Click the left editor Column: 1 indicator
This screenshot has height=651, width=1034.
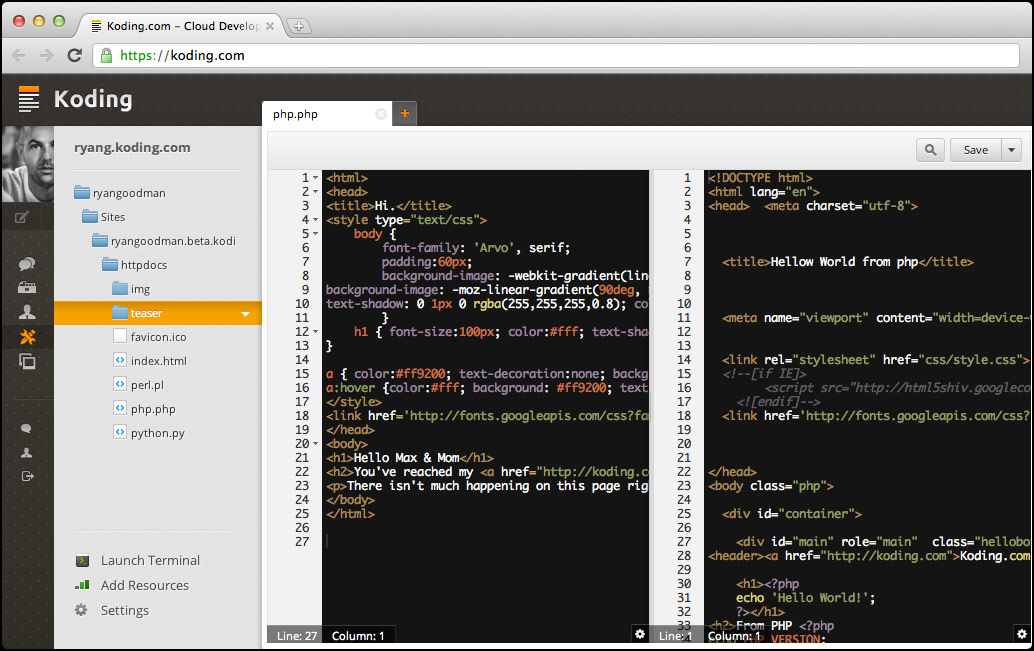358,636
